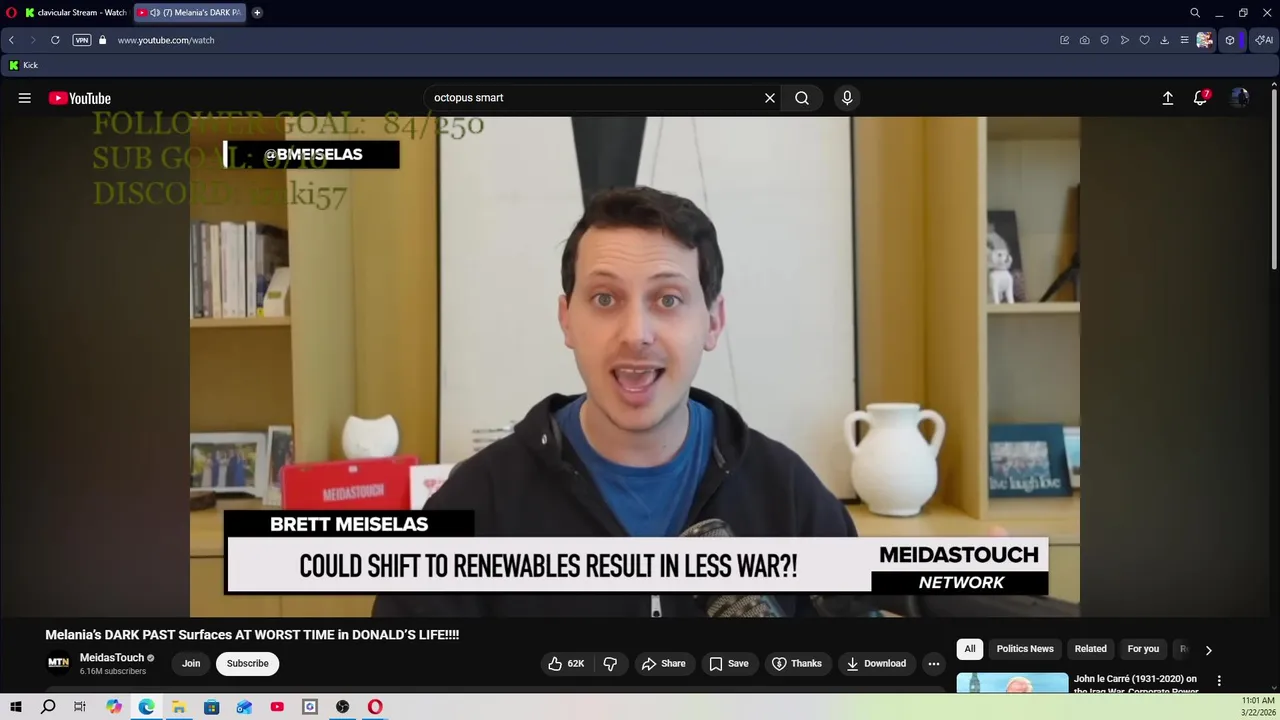The height and width of the screenshot is (720, 1280).
Task: Open the MeidasTouch channel avatar
Action: [59, 662]
